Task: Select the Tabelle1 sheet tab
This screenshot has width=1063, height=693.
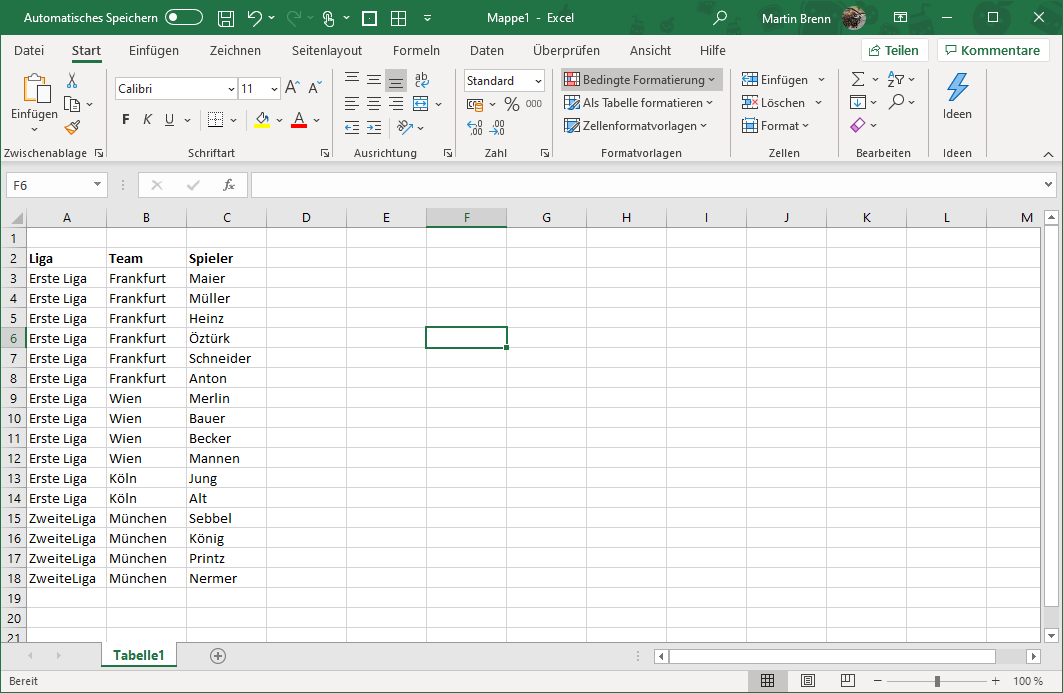Action: (x=139, y=655)
